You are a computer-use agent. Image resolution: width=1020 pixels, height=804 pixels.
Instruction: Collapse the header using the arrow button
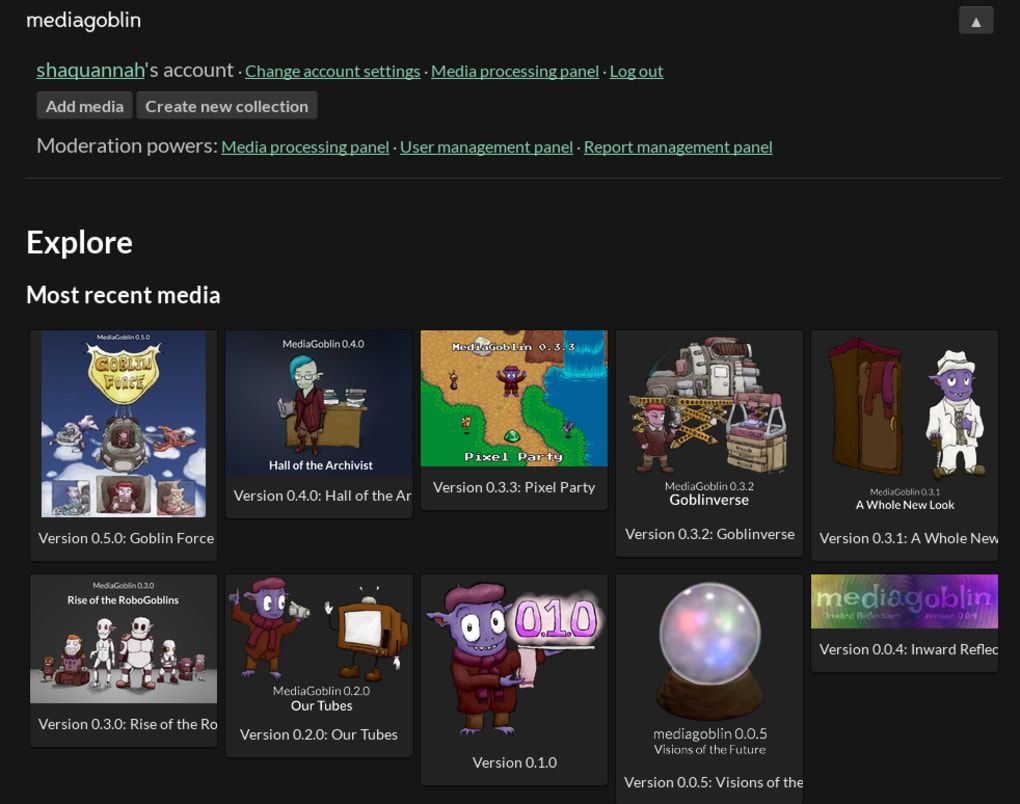(x=975, y=19)
